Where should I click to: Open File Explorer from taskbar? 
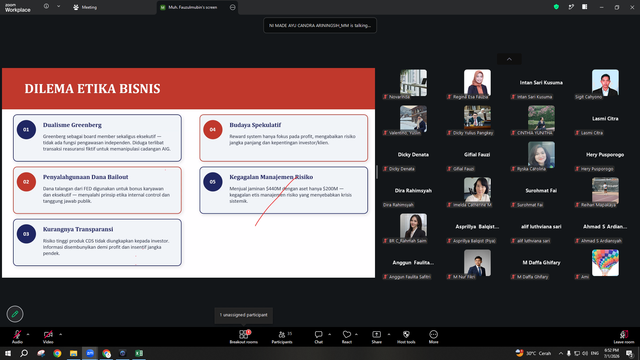(73, 353)
